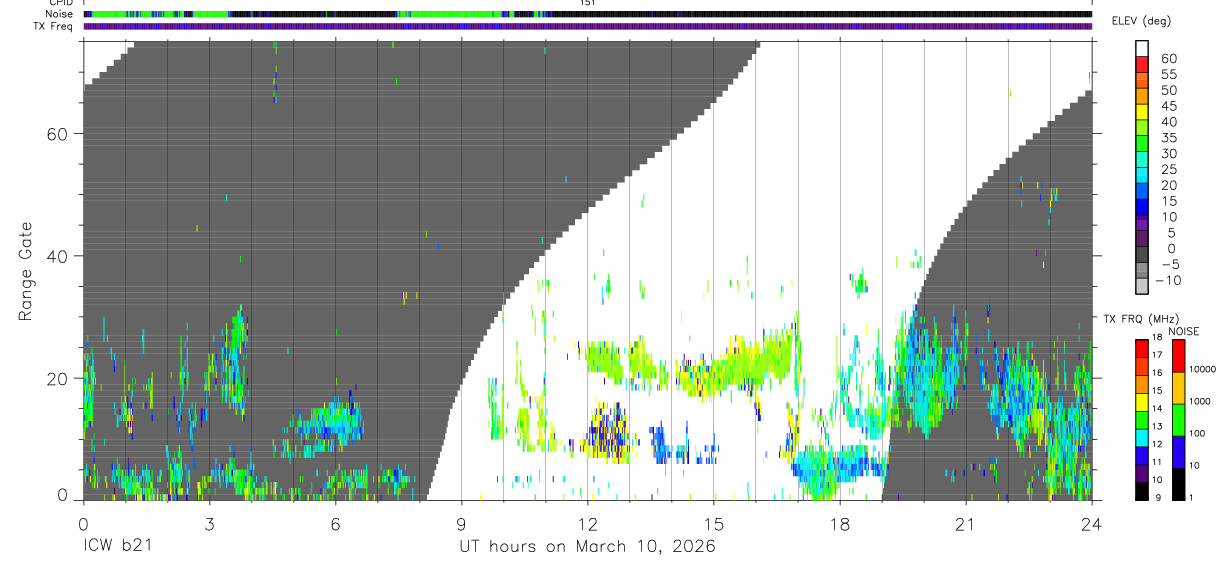Viewport: 1228px width, 567px height.
Task: Click the '6' tick on UT hours axis
Action: click(335, 524)
